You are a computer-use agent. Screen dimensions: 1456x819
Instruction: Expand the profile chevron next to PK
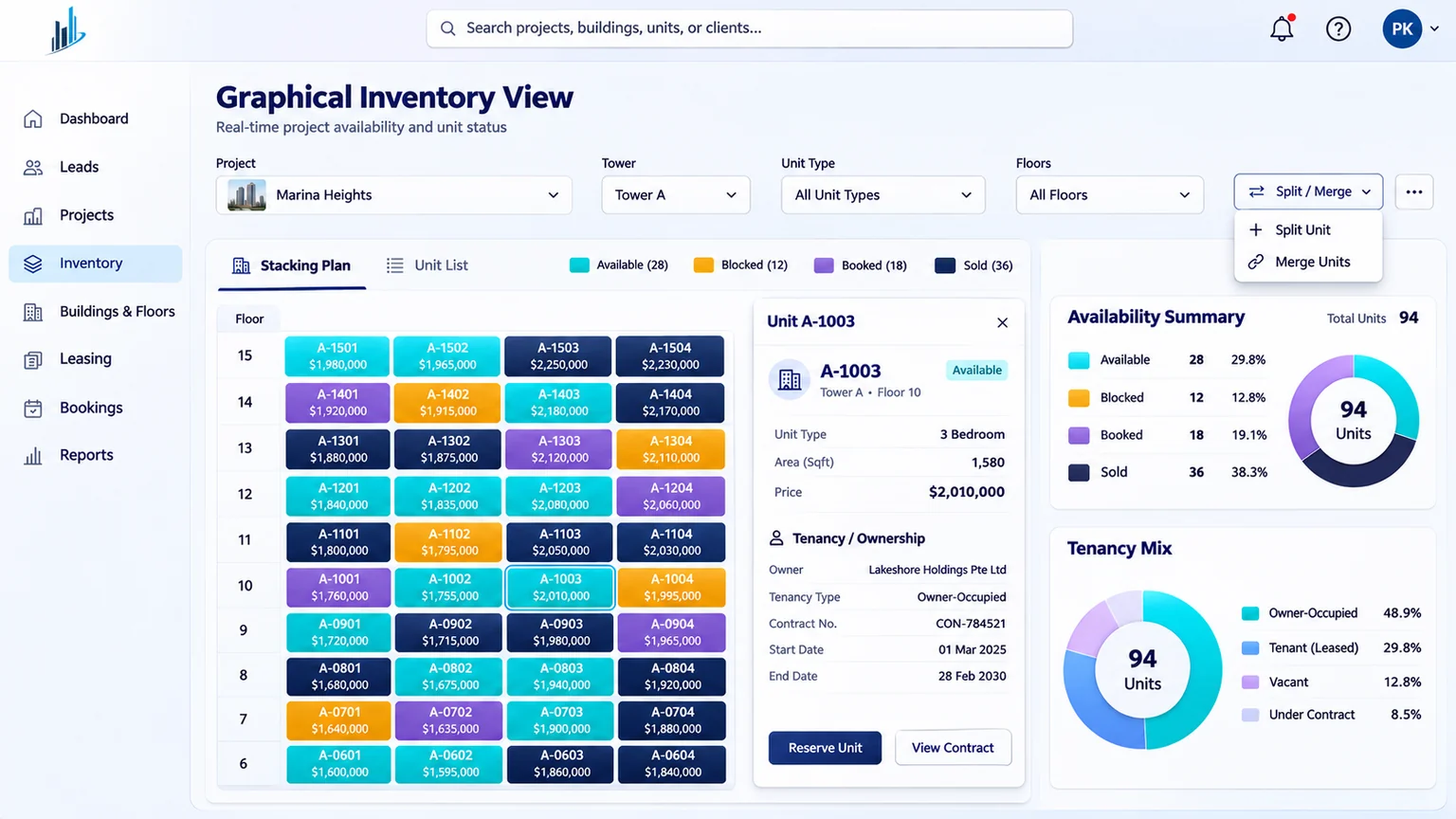tap(1434, 29)
